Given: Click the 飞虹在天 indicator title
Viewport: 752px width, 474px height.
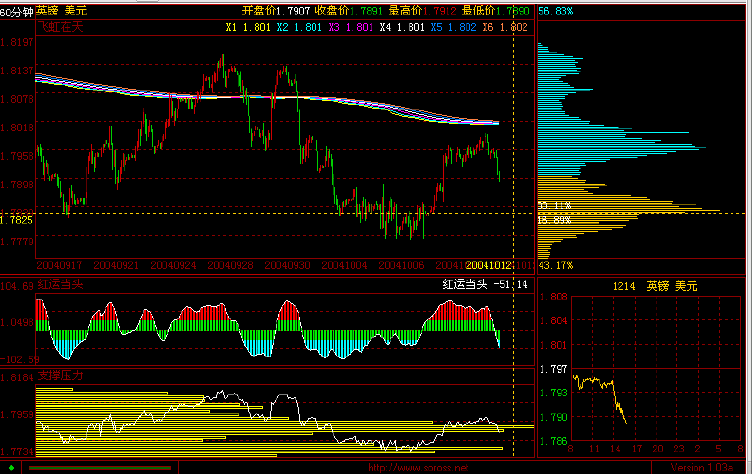Looking at the screenshot, I should pos(60,27).
